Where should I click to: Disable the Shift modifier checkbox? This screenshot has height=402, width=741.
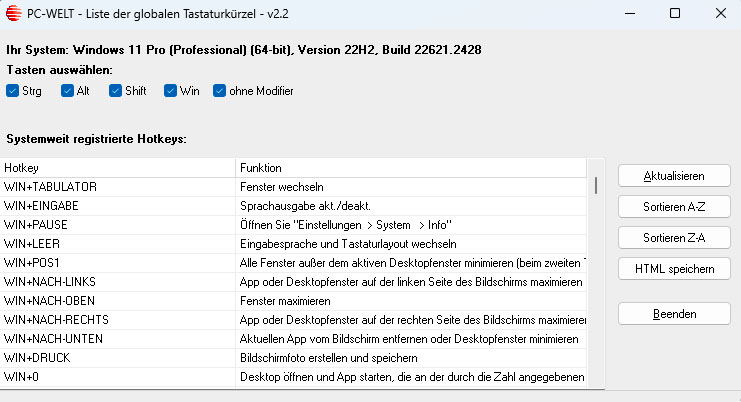115,91
